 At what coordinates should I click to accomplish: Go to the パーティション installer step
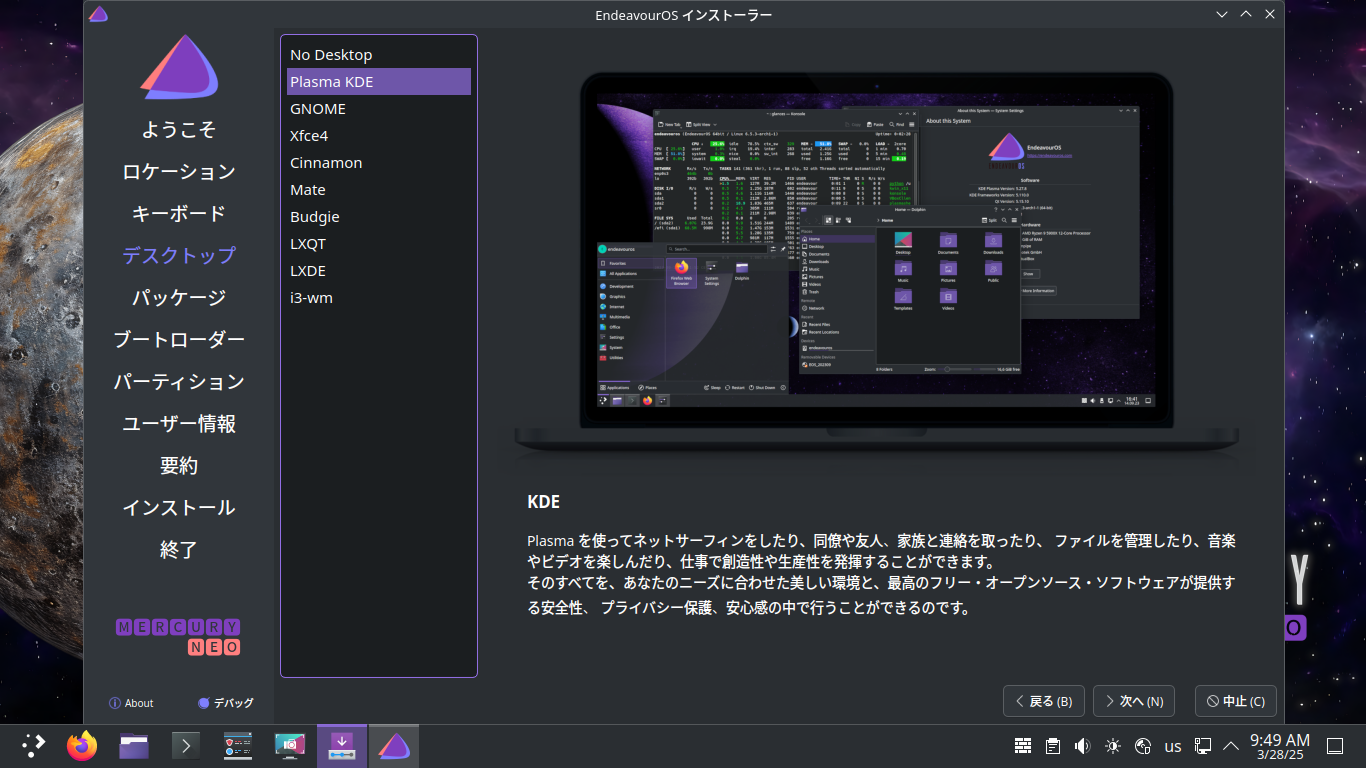[178, 381]
